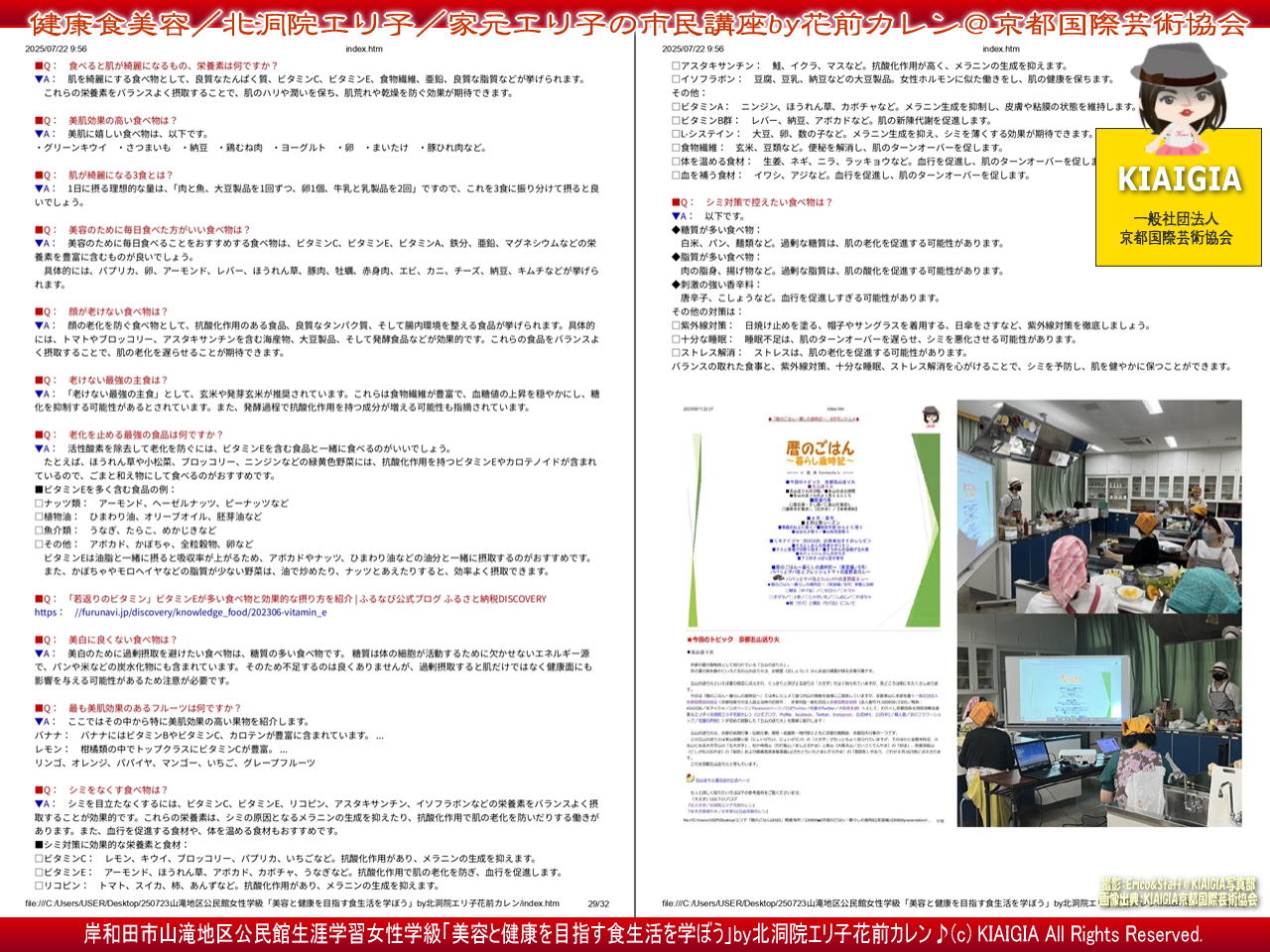Click the question 美肌効果の高い食べ物は？
Image resolution: width=1270 pixels, height=952 pixels.
click(106, 120)
